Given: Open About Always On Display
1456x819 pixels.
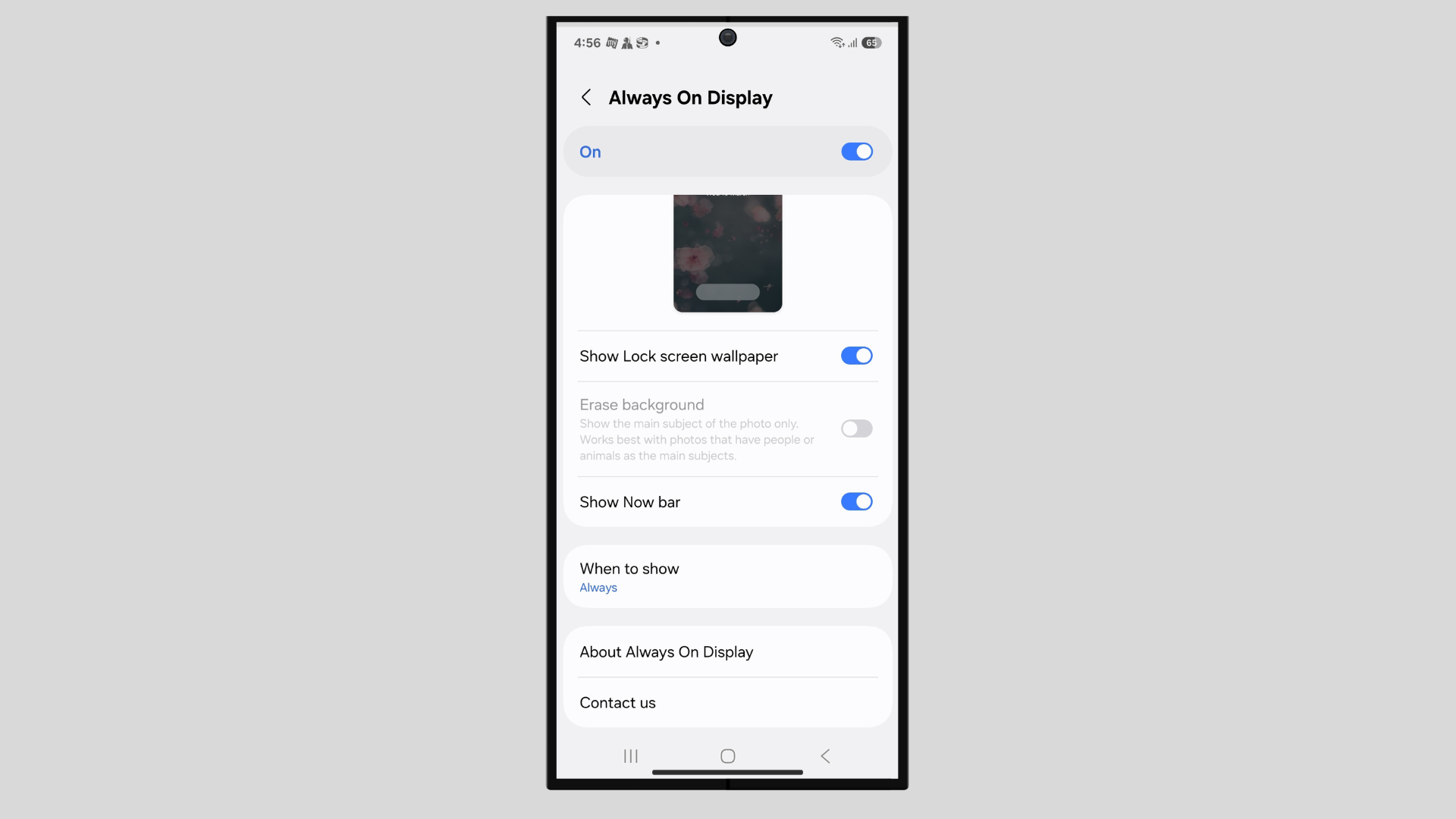Looking at the screenshot, I should coord(727,652).
